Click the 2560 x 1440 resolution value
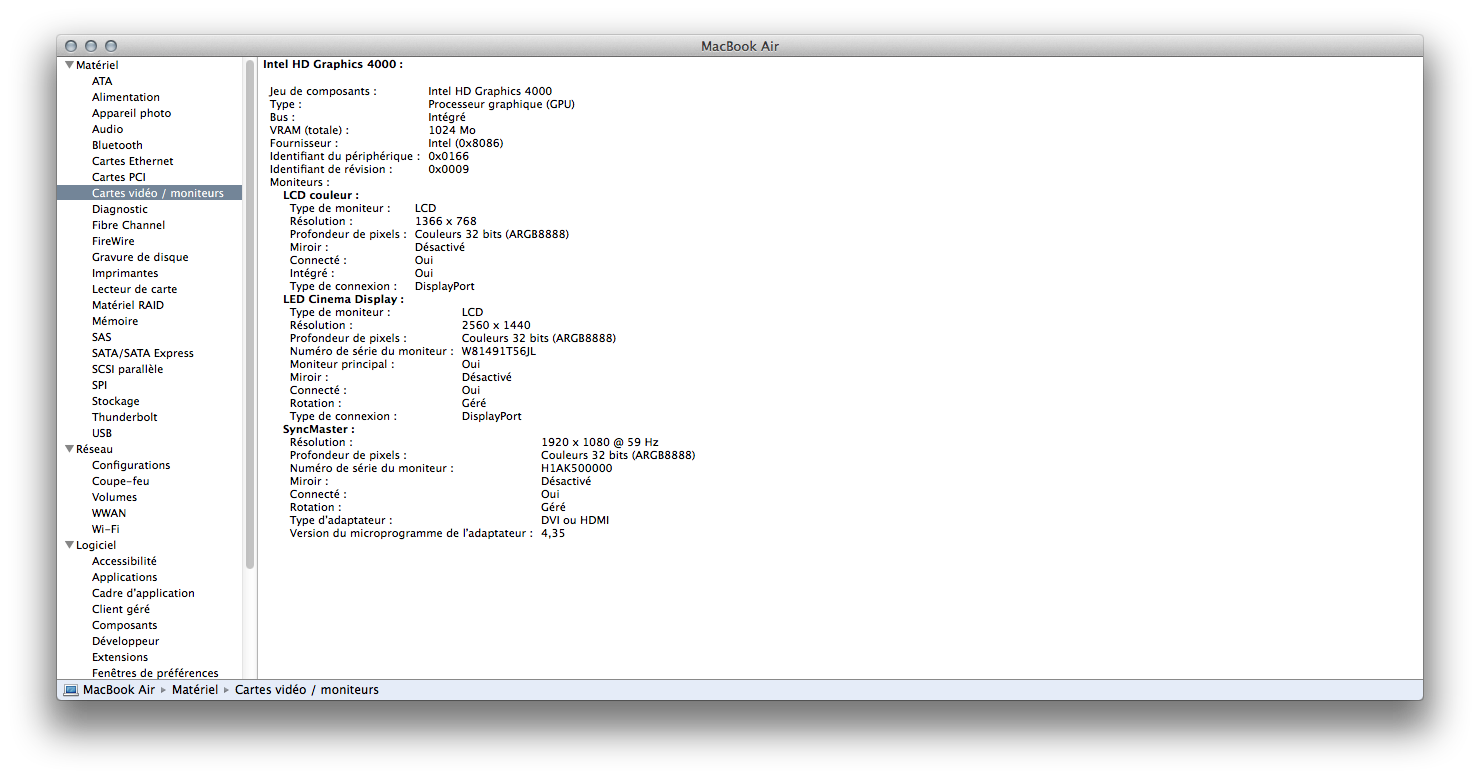 click(496, 325)
